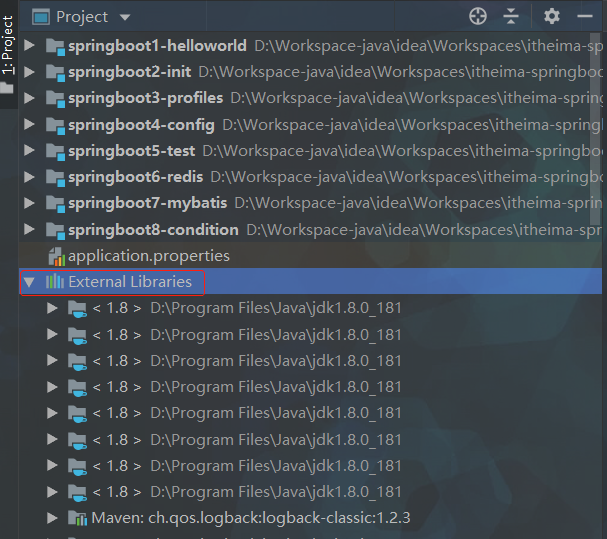Click springboot2-init module folder icon
The width and height of the screenshot is (607, 539).
click(x=55, y=73)
